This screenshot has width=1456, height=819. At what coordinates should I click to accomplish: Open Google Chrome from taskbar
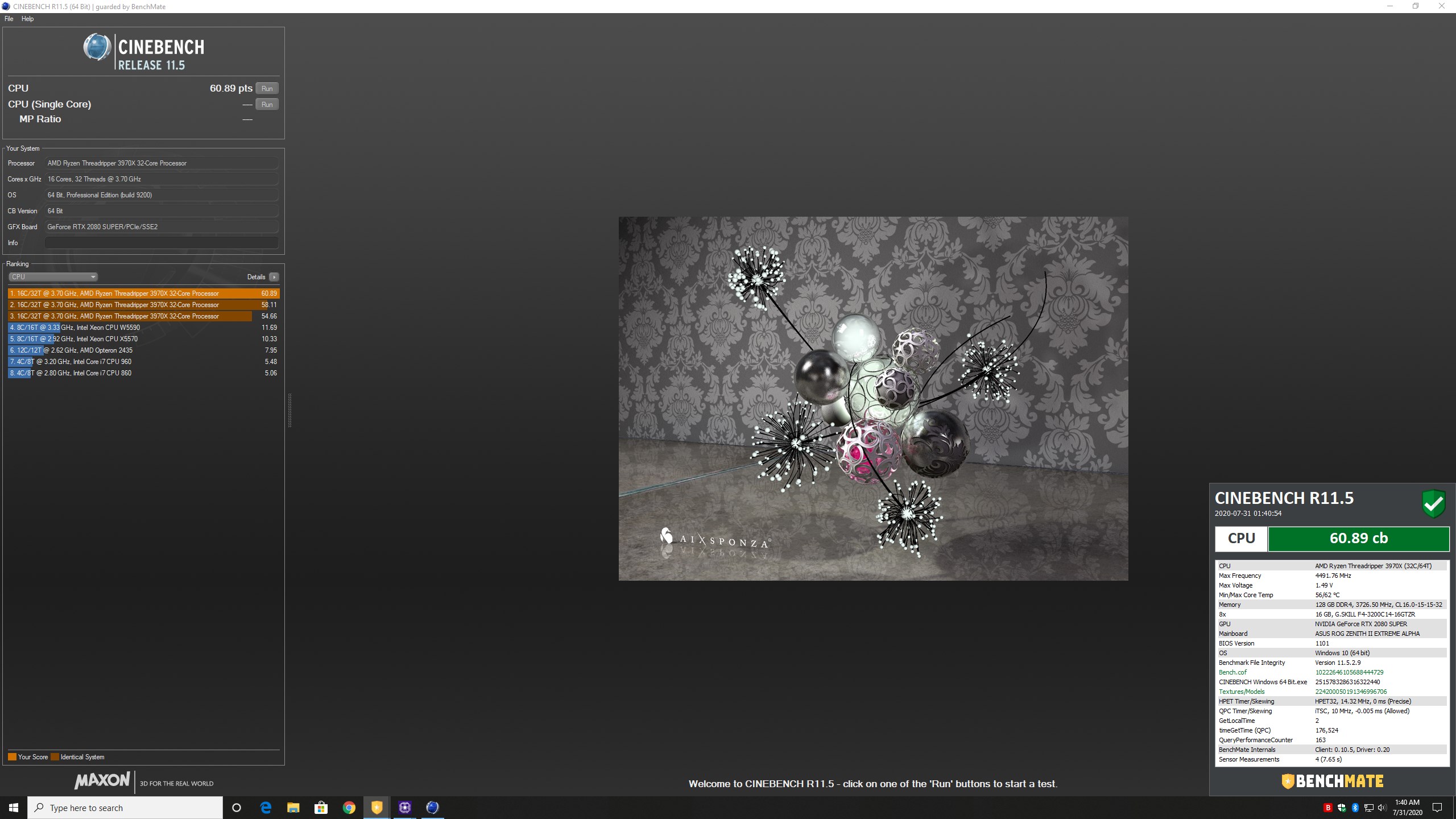[x=349, y=808]
